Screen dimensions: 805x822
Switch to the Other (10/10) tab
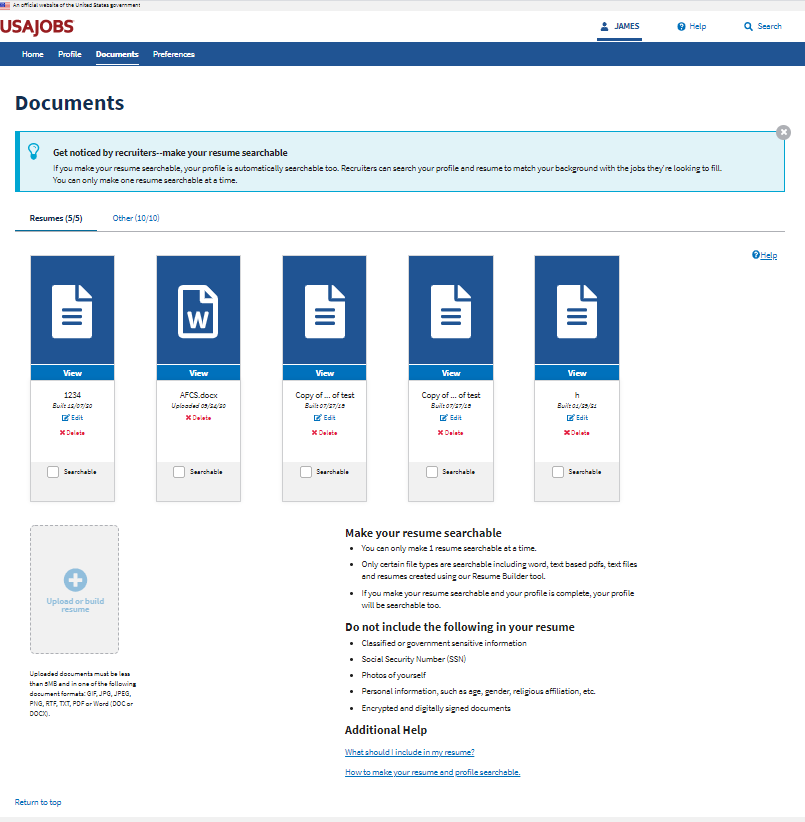coord(136,218)
